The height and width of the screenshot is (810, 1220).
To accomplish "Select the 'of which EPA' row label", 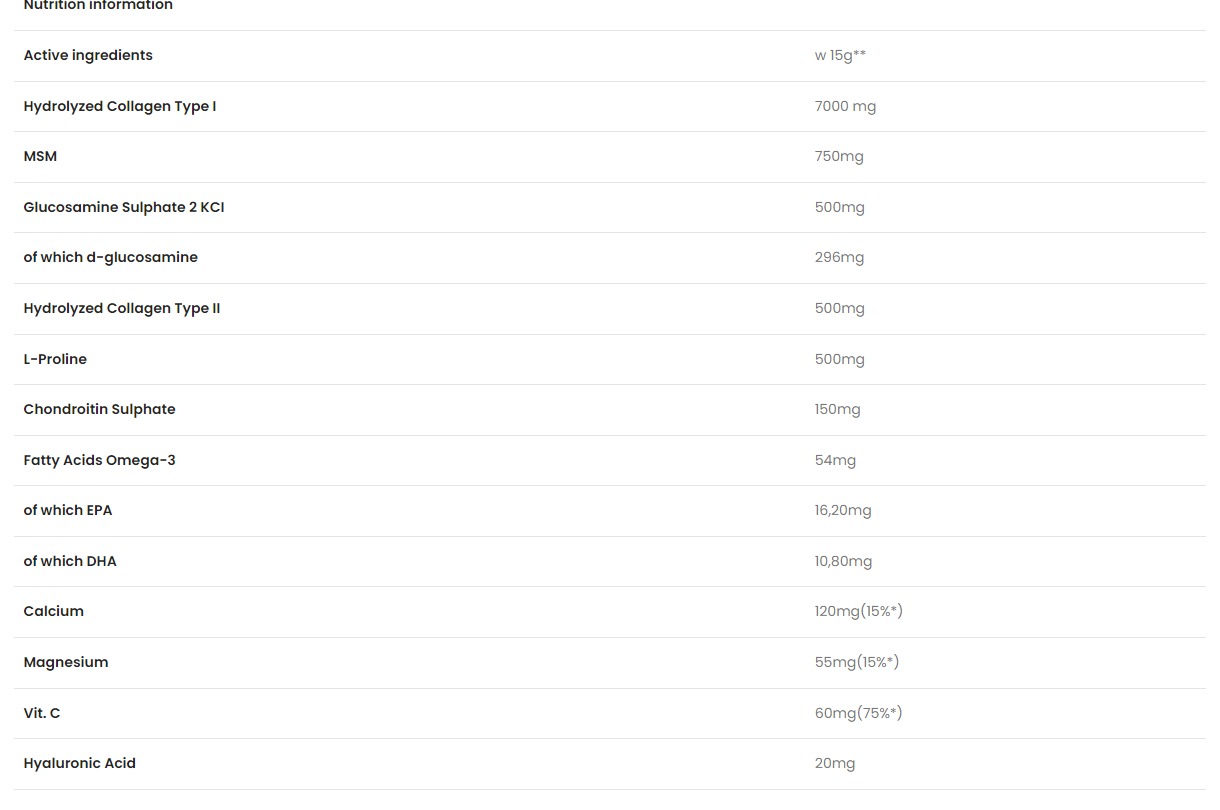I will point(68,510).
